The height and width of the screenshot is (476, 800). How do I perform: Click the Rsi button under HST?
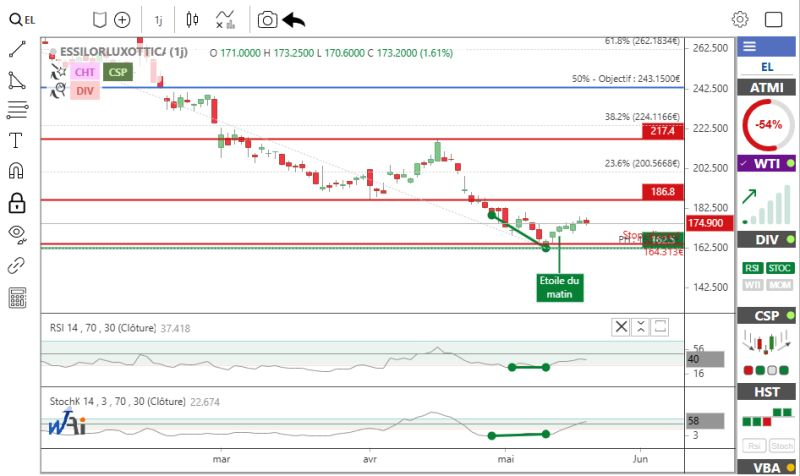click(754, 446)
